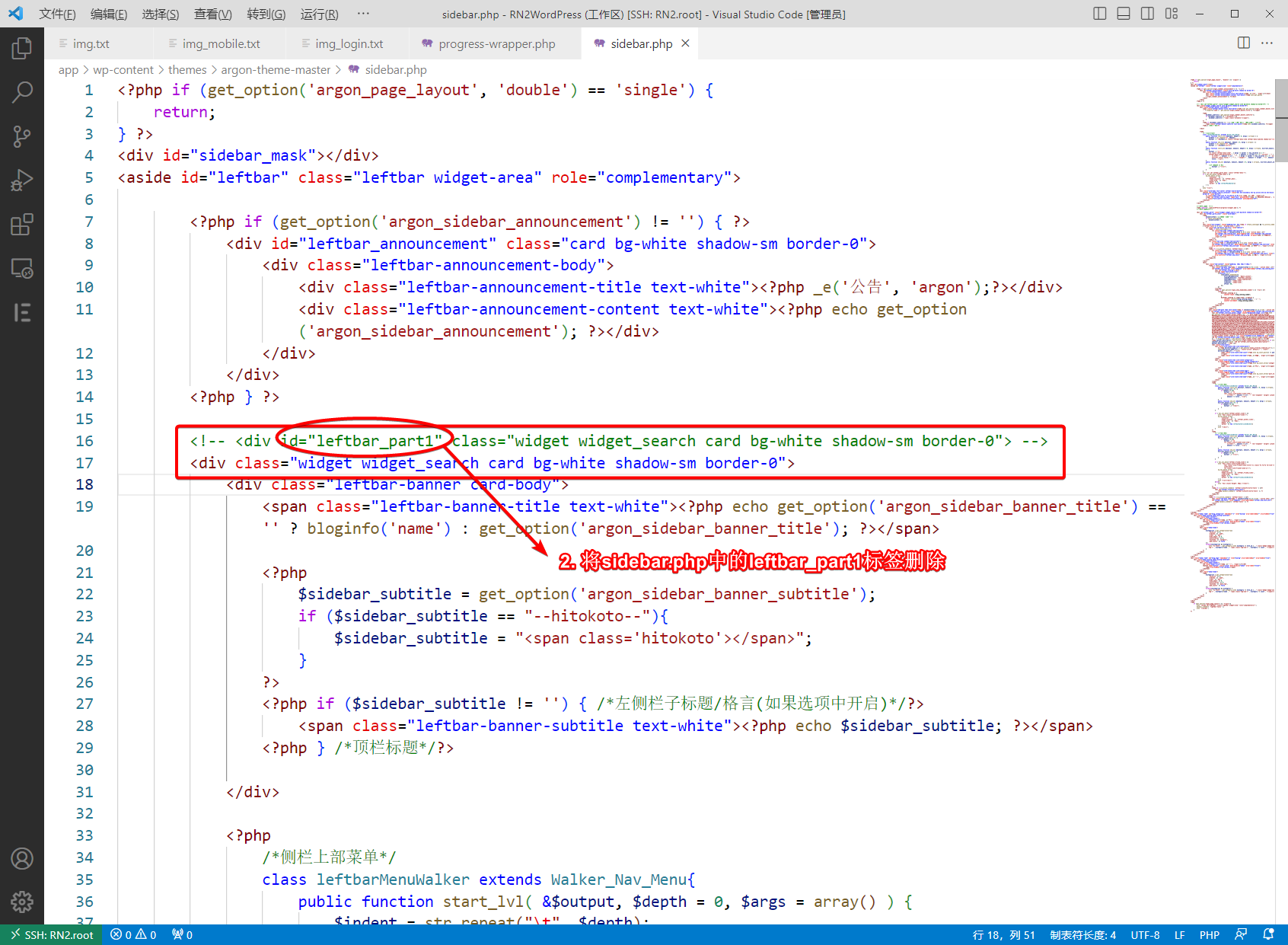Open the Remote Explorer icon

22,269
